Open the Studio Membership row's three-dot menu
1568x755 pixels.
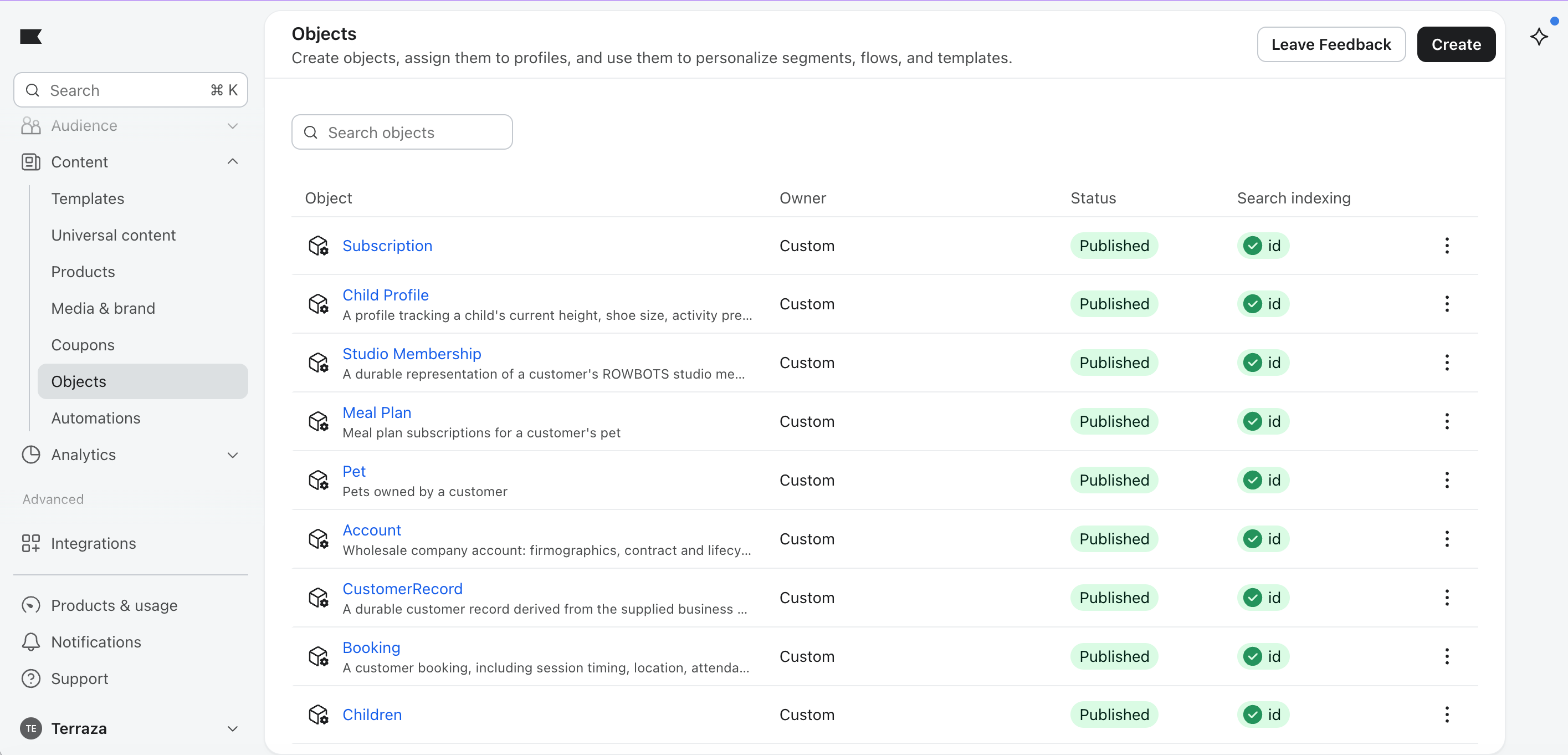pyautogui.click(x=1446, y=363)
